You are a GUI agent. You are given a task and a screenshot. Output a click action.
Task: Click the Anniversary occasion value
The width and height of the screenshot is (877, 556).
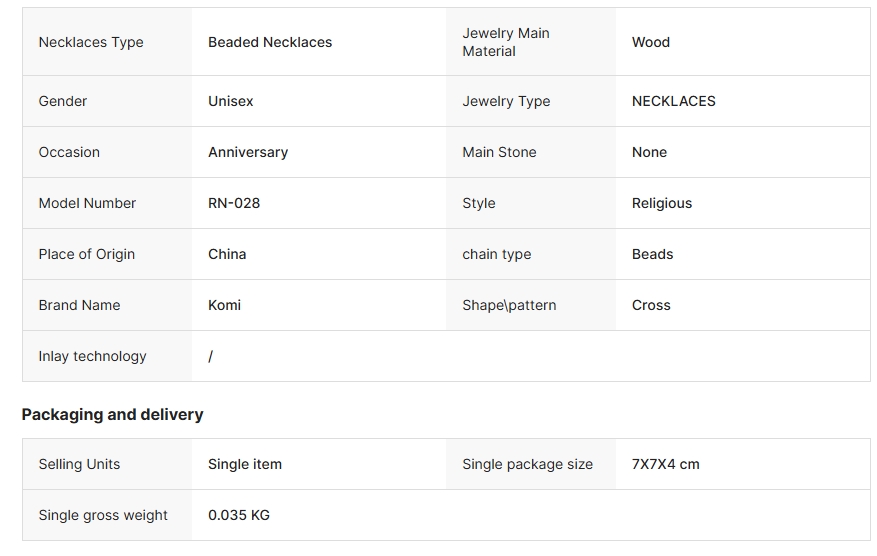[x=248, y=152]
